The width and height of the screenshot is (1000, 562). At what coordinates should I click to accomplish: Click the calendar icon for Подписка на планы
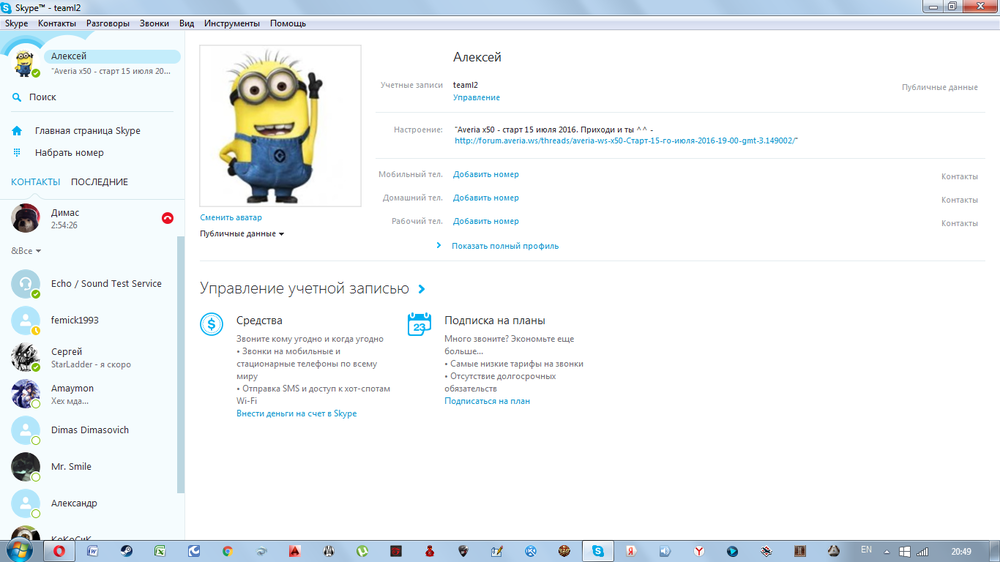point(420,324)
